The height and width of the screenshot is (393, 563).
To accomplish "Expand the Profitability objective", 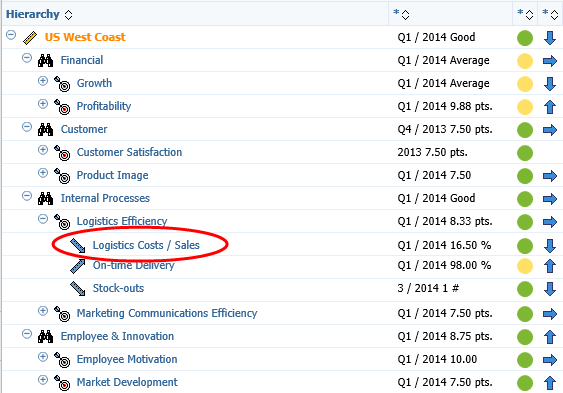I will click(x=43, y=104).
